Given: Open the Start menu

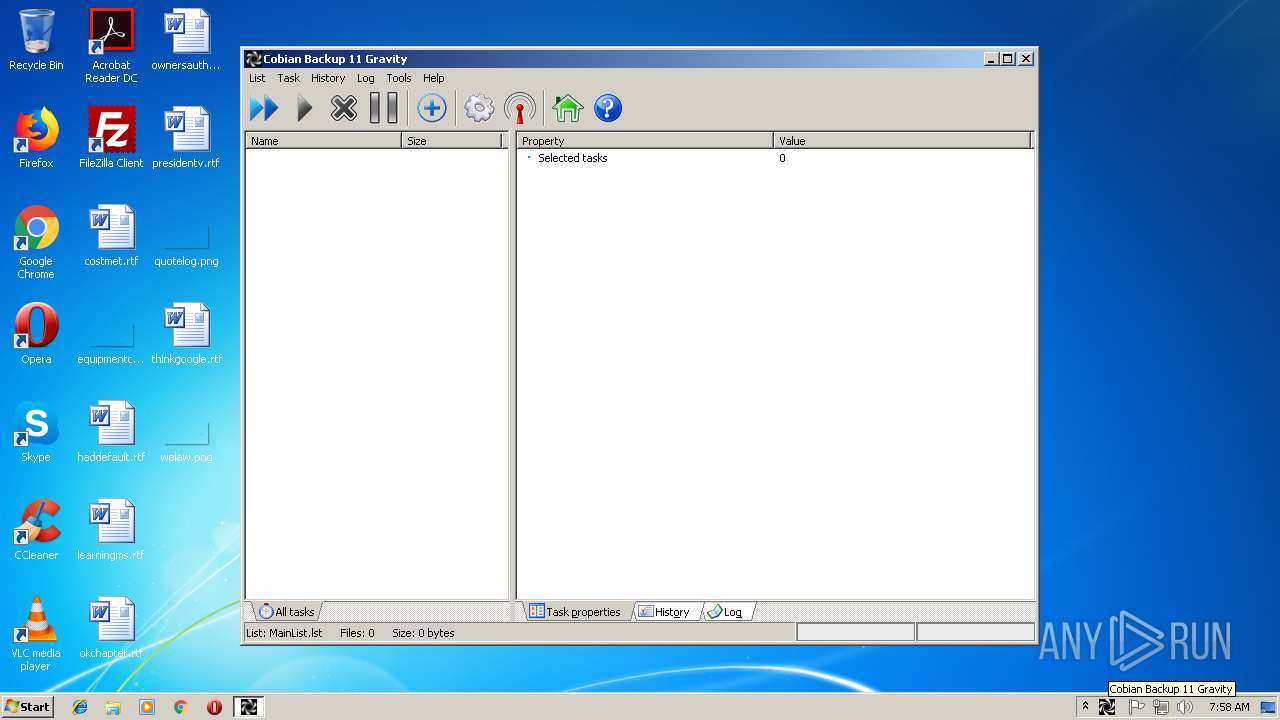Looking at the screenshot, I should point(28,706).
